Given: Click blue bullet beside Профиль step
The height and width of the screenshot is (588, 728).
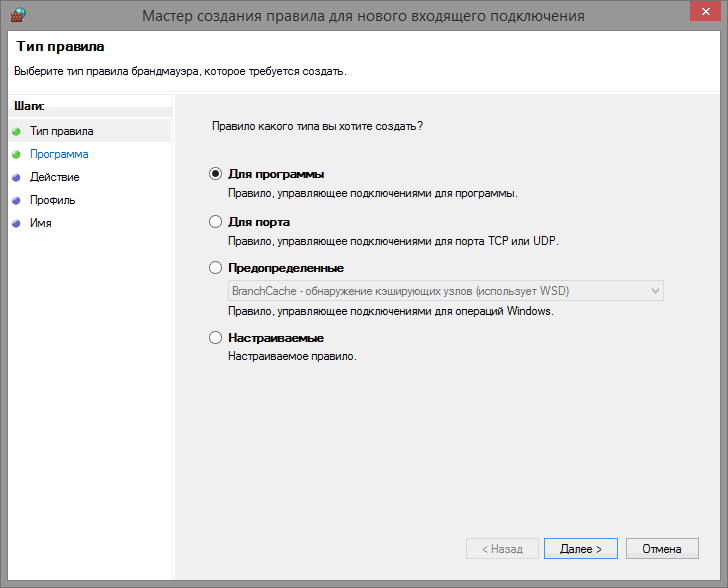Looking at the screenshot, I should 16,200.
